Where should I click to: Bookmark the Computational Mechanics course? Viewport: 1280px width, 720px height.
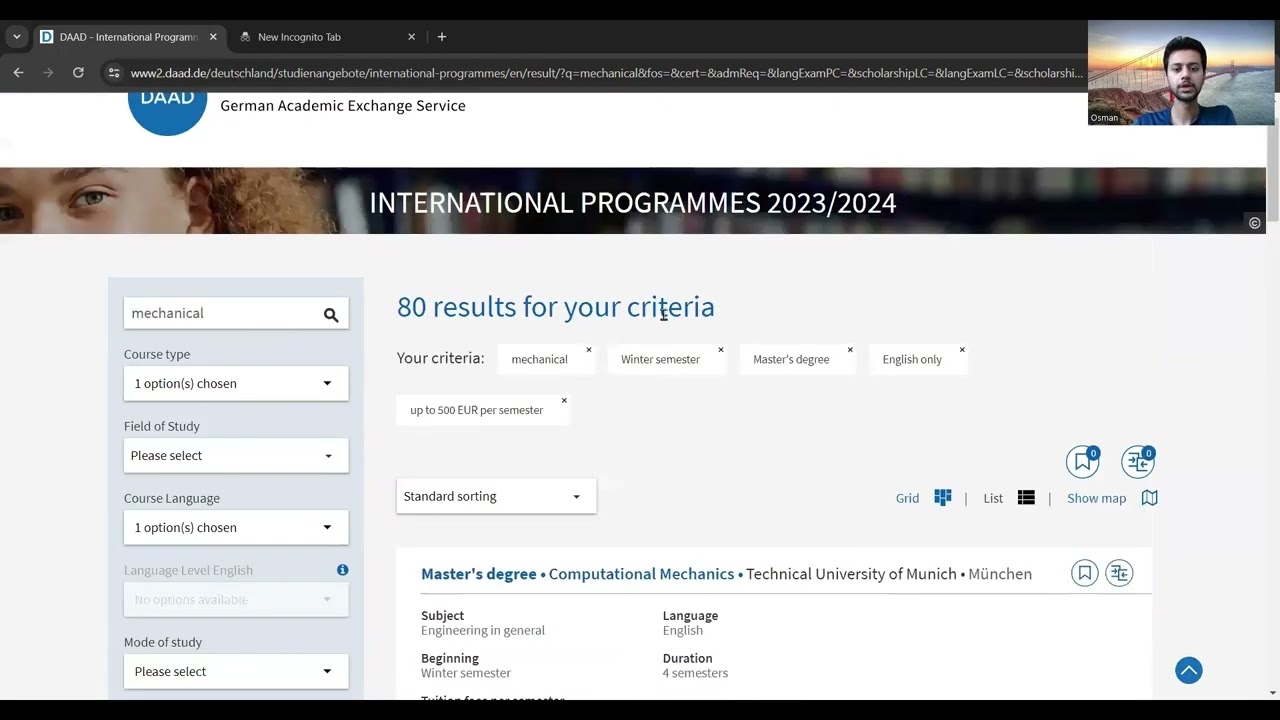point(1085,573)
